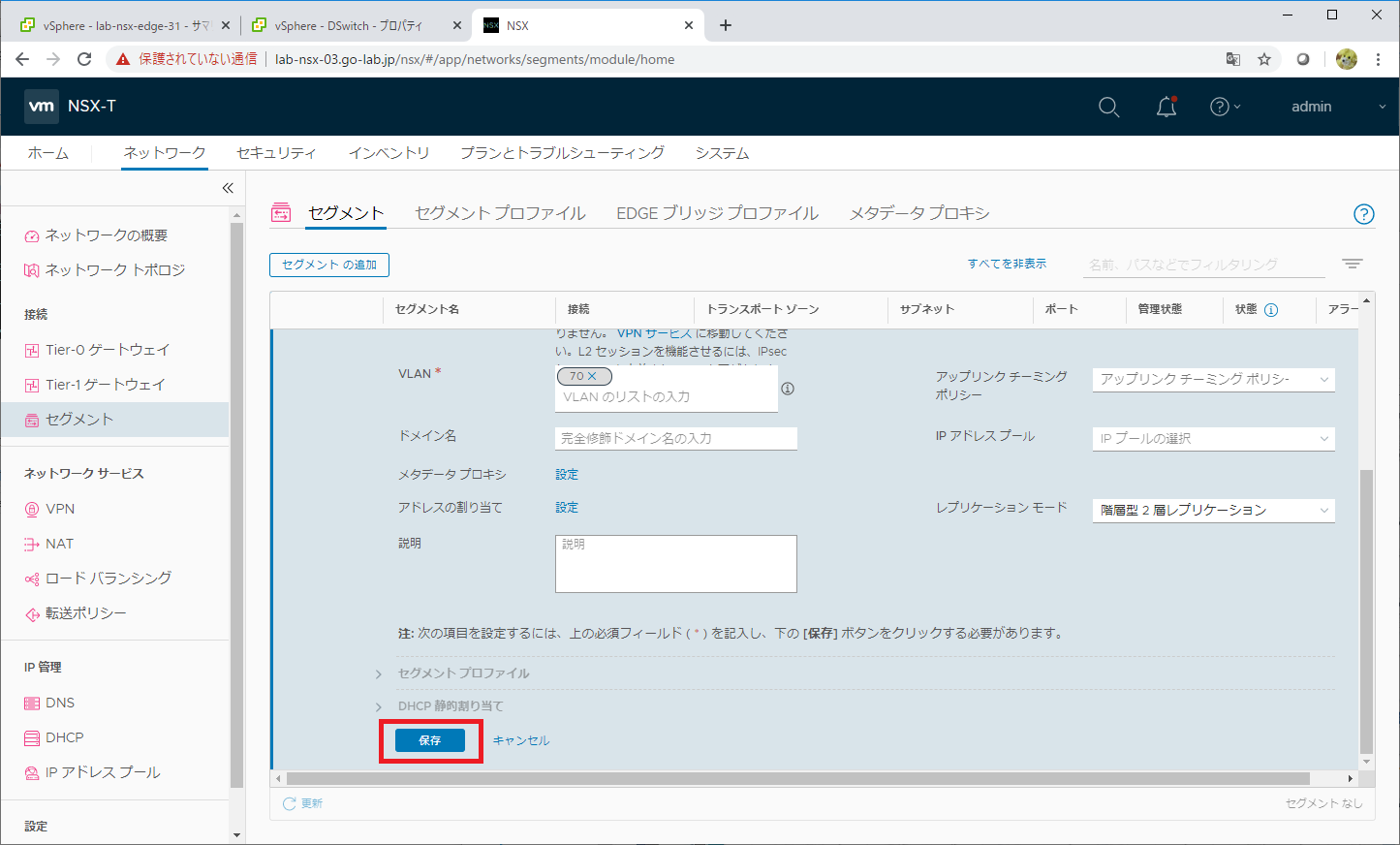This screenshot has width=1400, height=845.
Task: Switch to the ホーム top menu
Action: click(x=48, y=153)
